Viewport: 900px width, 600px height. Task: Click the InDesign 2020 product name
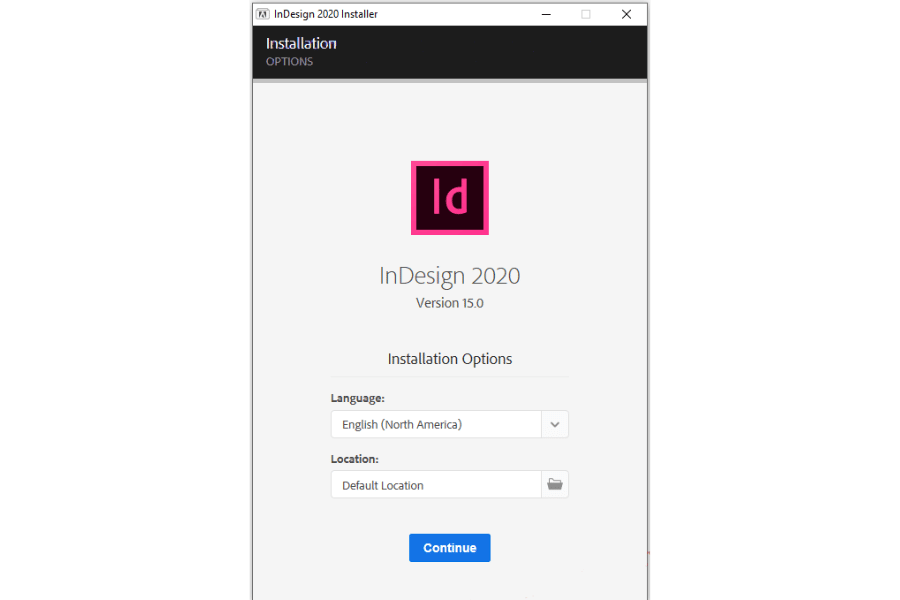pyautogui.click(x=449, y=276)
